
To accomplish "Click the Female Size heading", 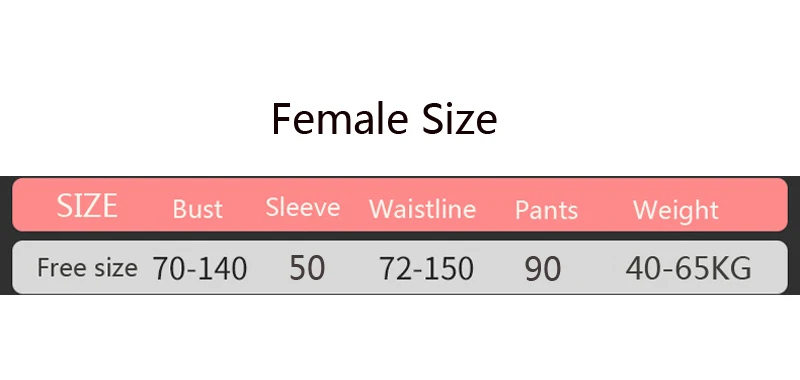I will pos(384,118).
